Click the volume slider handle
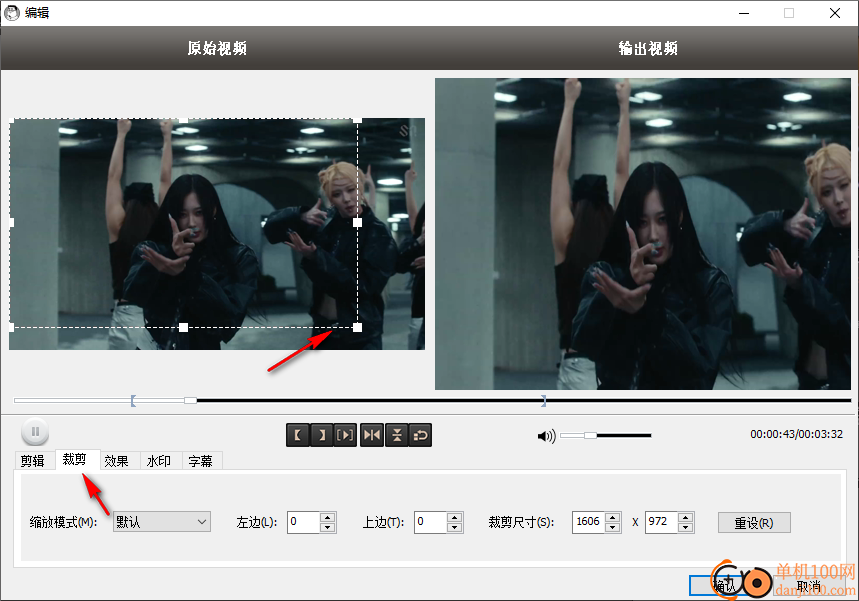This screenshot has height=601, width=859. (590, 435)
